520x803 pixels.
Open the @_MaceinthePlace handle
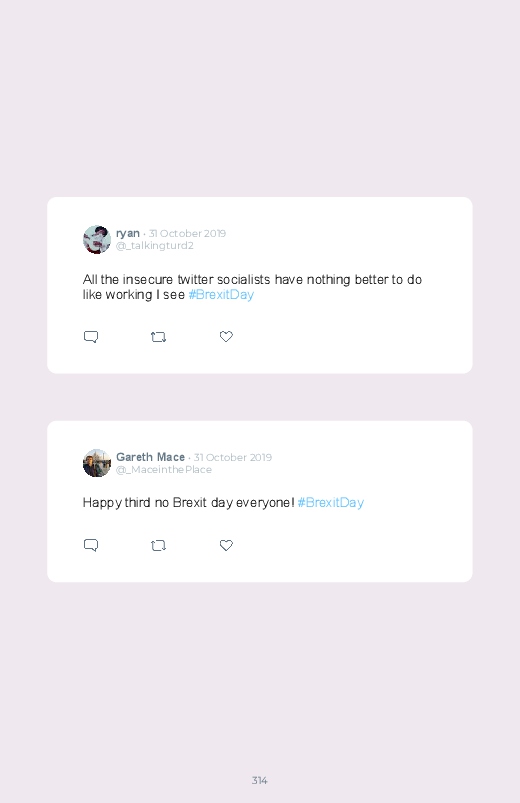click(164, 470)
